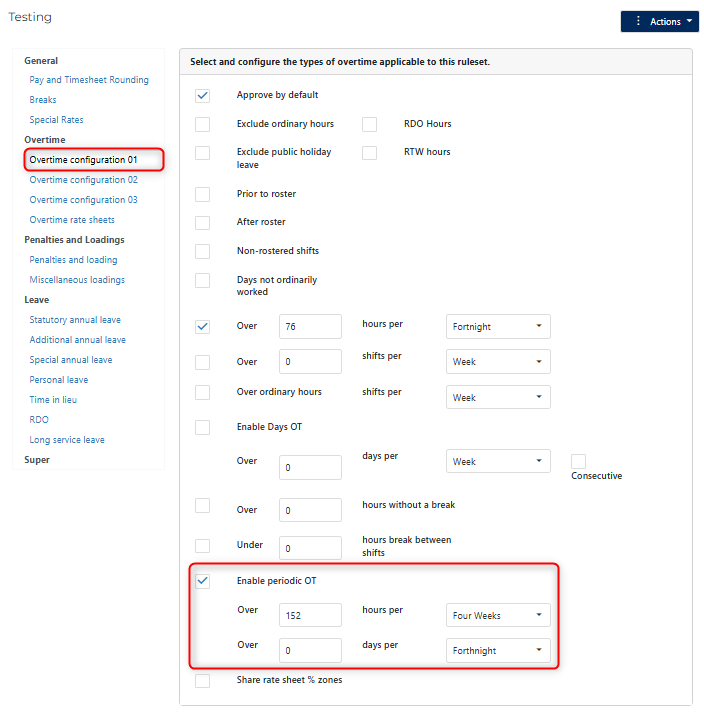Open Statutory annual leave
The width and height of the screenshot is (704, 718).
pyautogui.click(x=75, y=320)
